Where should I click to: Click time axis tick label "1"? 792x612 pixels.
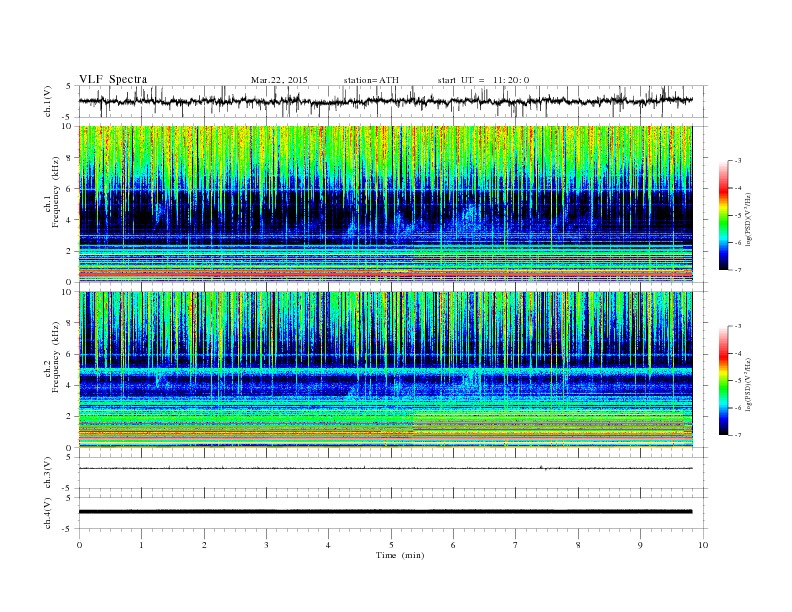141,545
